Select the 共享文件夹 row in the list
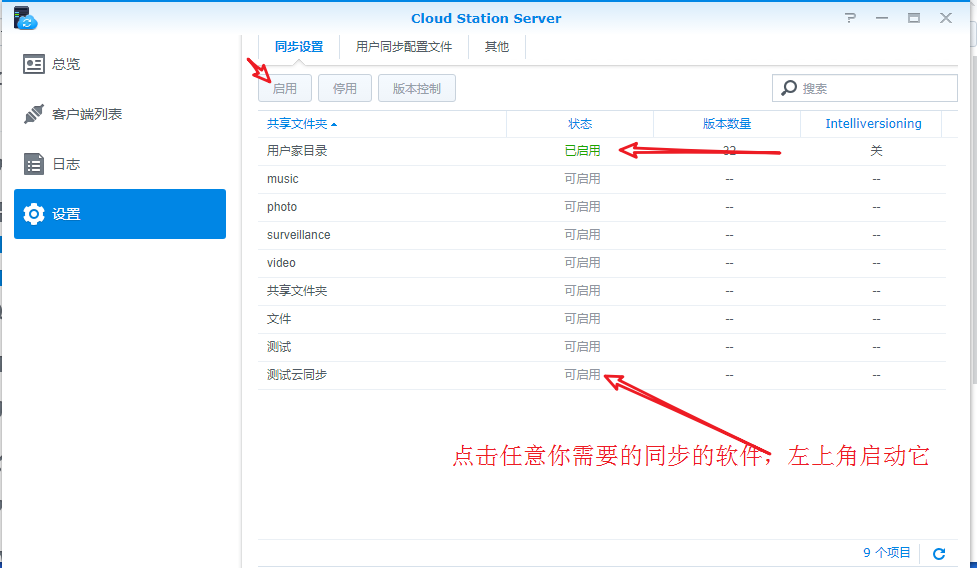977x568 pixels. pos(602,291)
